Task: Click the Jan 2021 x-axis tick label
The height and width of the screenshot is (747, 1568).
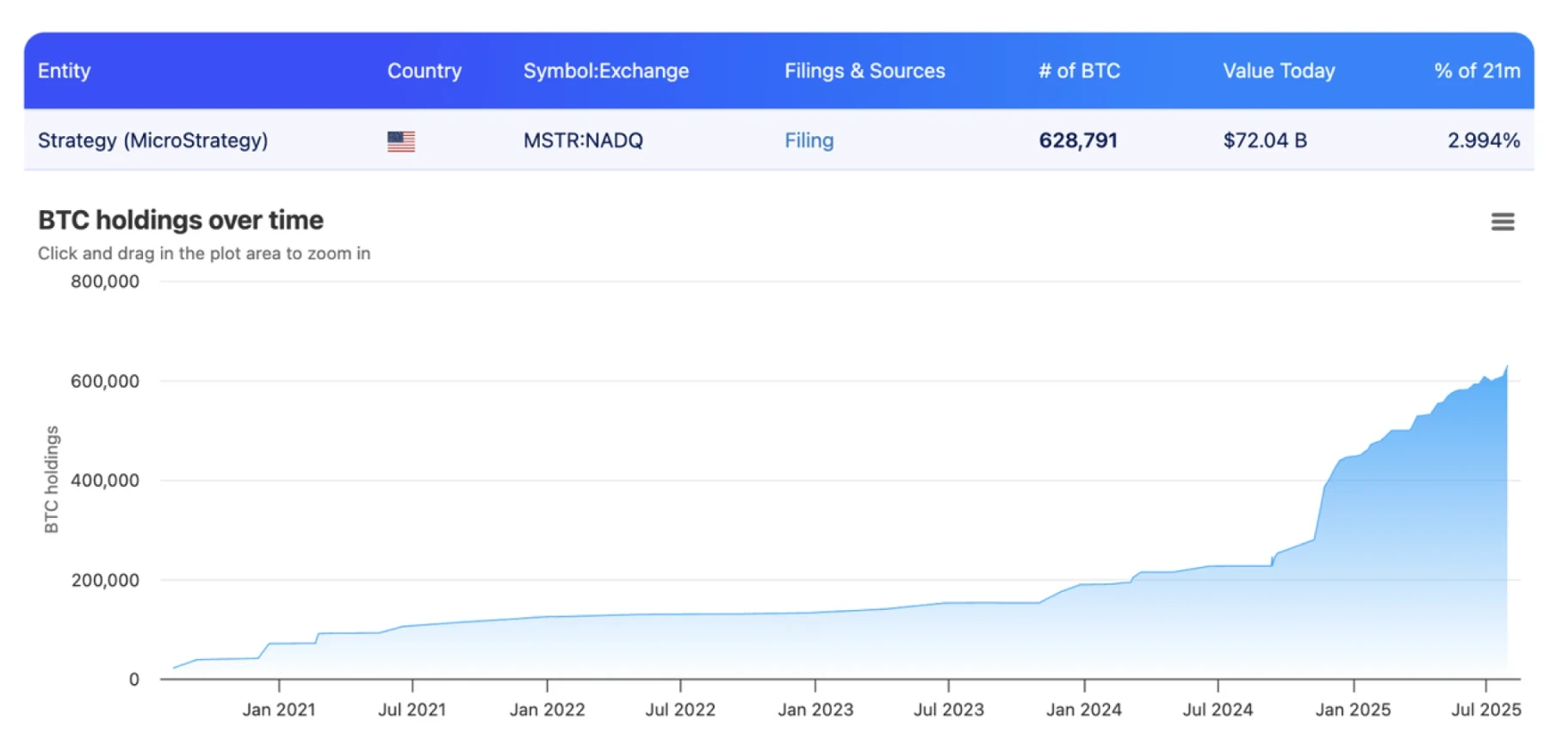Action: click(278, 710)
